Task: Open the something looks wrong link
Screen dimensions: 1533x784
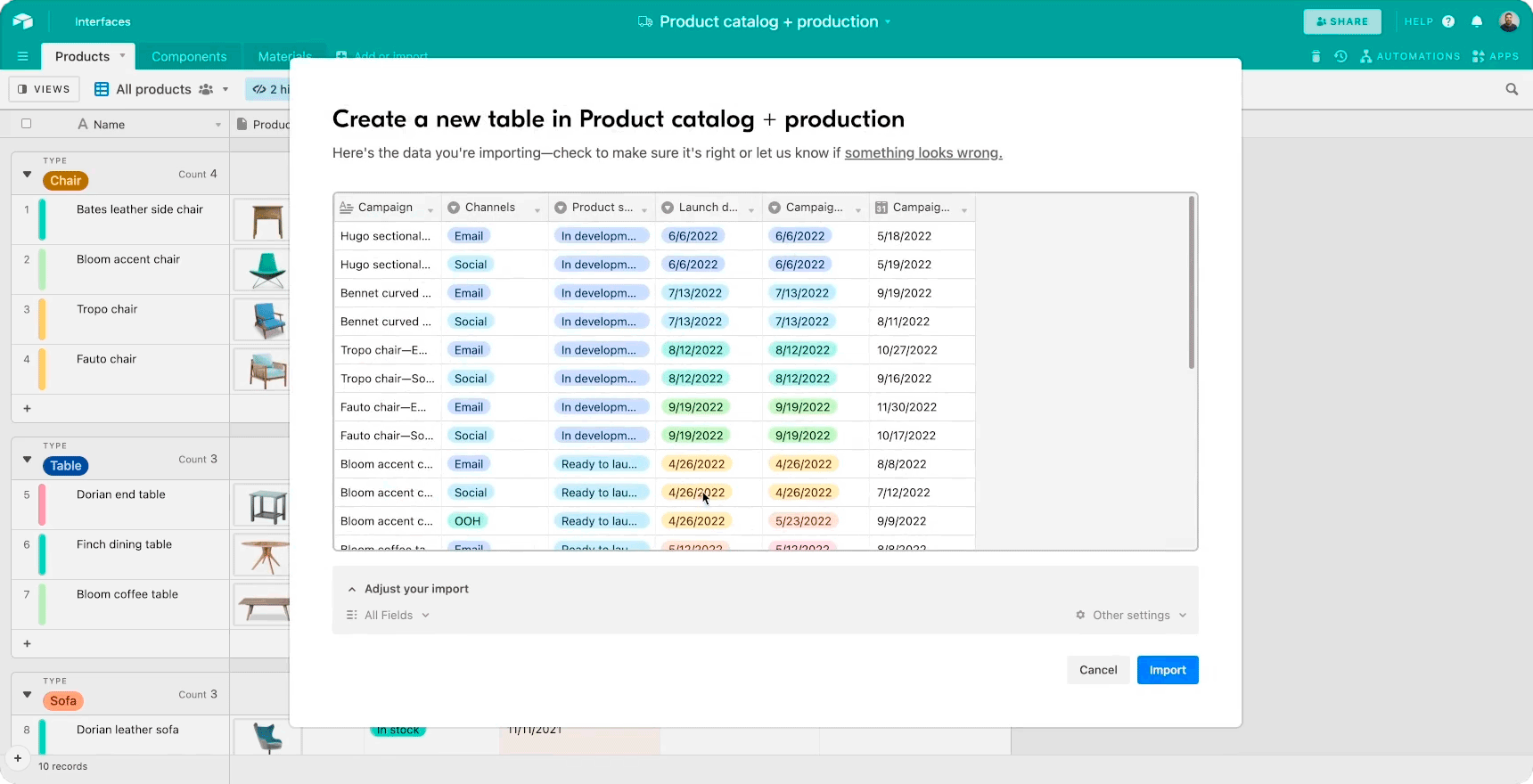Action: point(922,153)
